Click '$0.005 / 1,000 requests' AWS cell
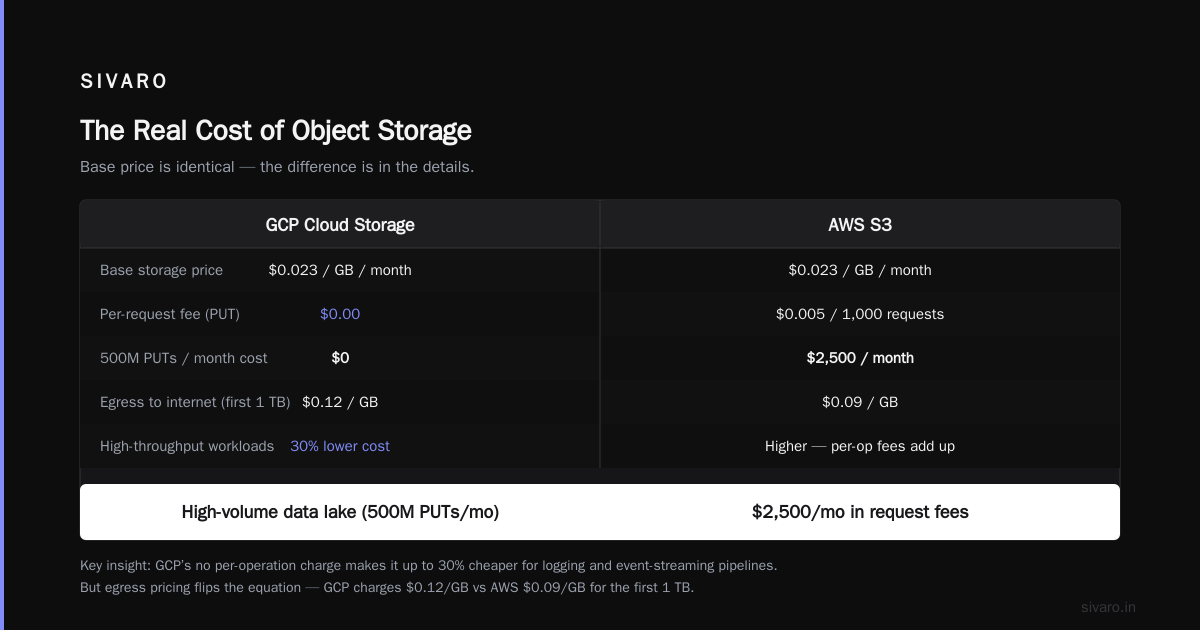This screenshot has height=630, width=1200. pos(860,314)
